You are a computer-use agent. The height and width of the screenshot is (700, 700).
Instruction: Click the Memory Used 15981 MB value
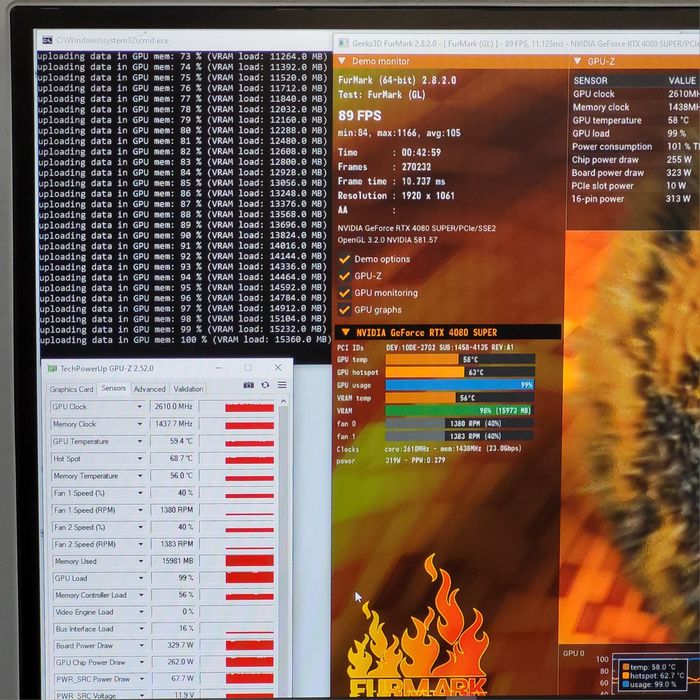pyautogui.click(x=174, y=561)
